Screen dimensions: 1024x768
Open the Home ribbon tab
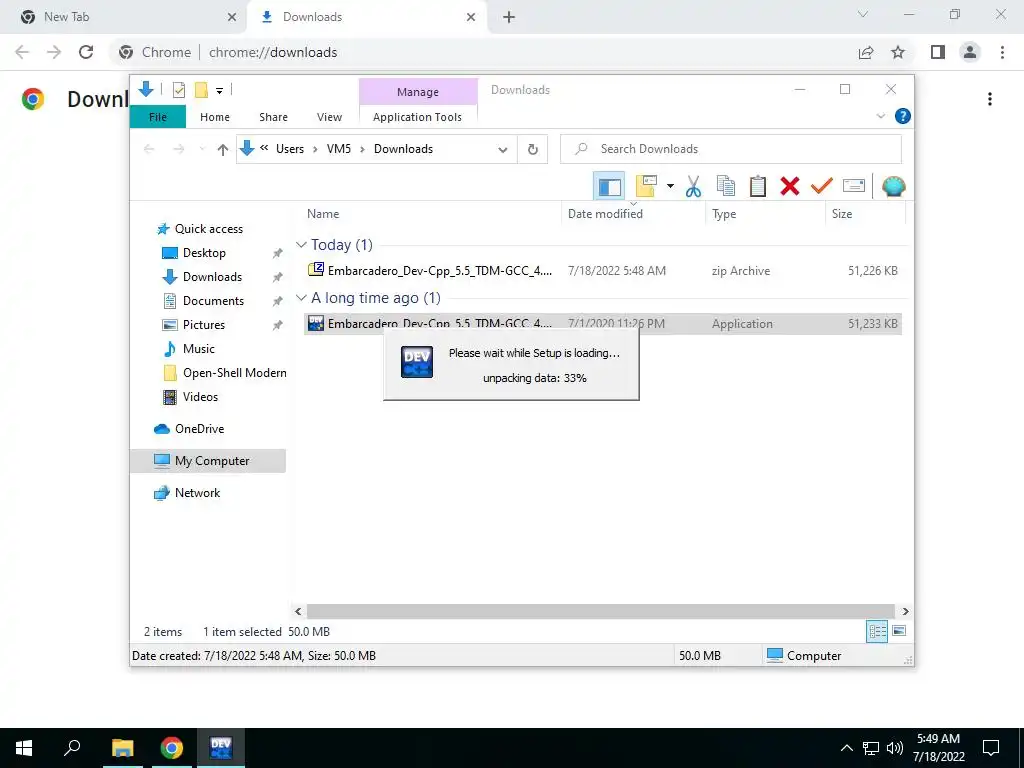pos(215,117)
